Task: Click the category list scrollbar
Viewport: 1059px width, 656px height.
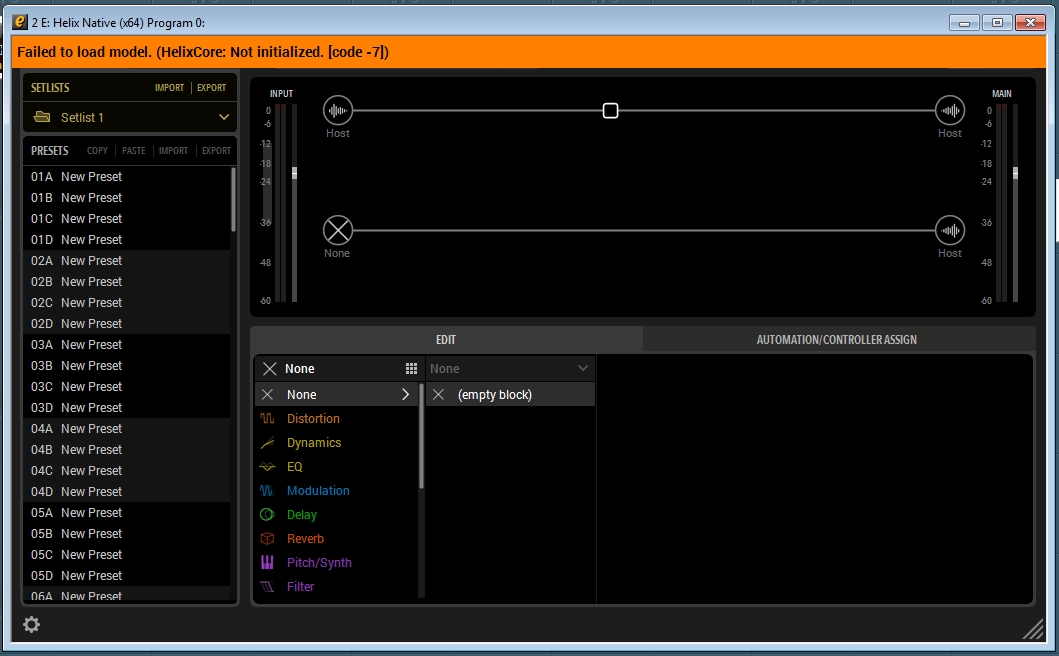Action: tap(421, 436)
